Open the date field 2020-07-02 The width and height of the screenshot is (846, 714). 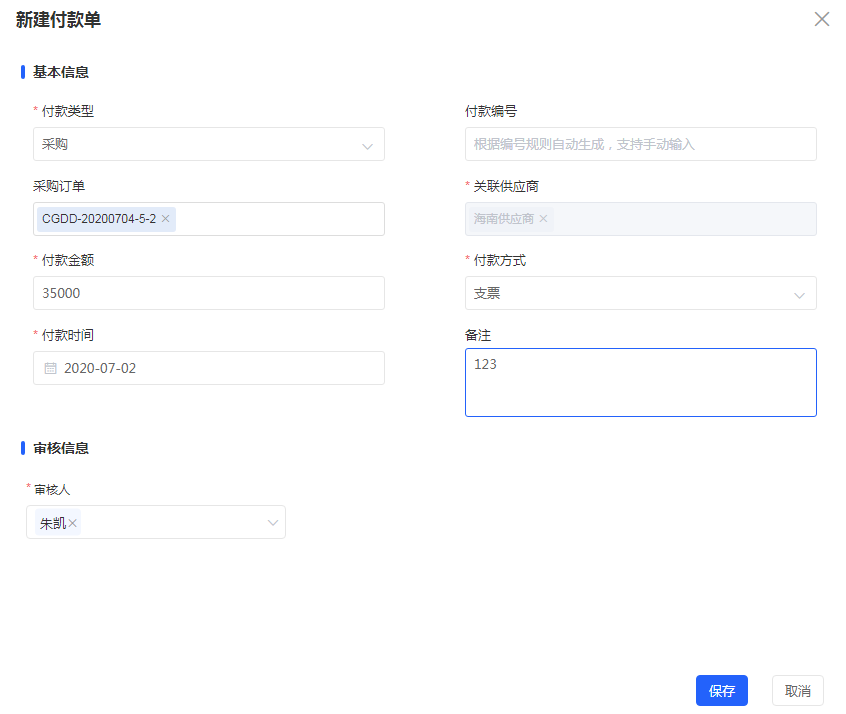click(209, 368)
